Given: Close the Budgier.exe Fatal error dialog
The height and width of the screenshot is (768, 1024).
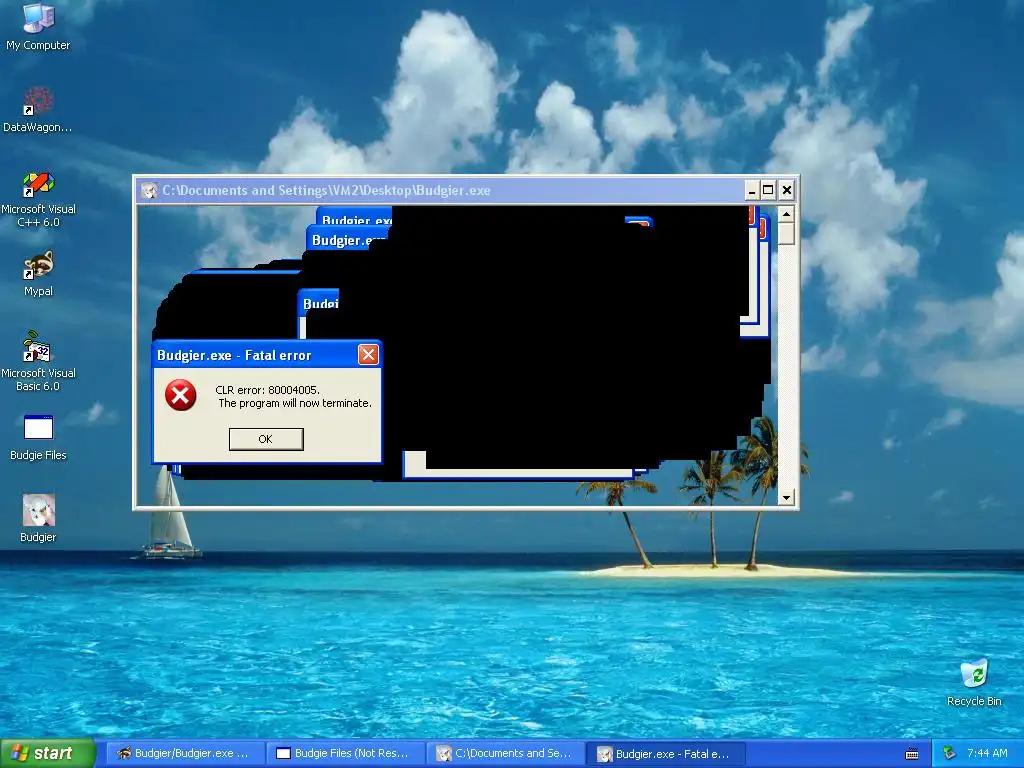Looking at the screenshot, I should 368,355.
